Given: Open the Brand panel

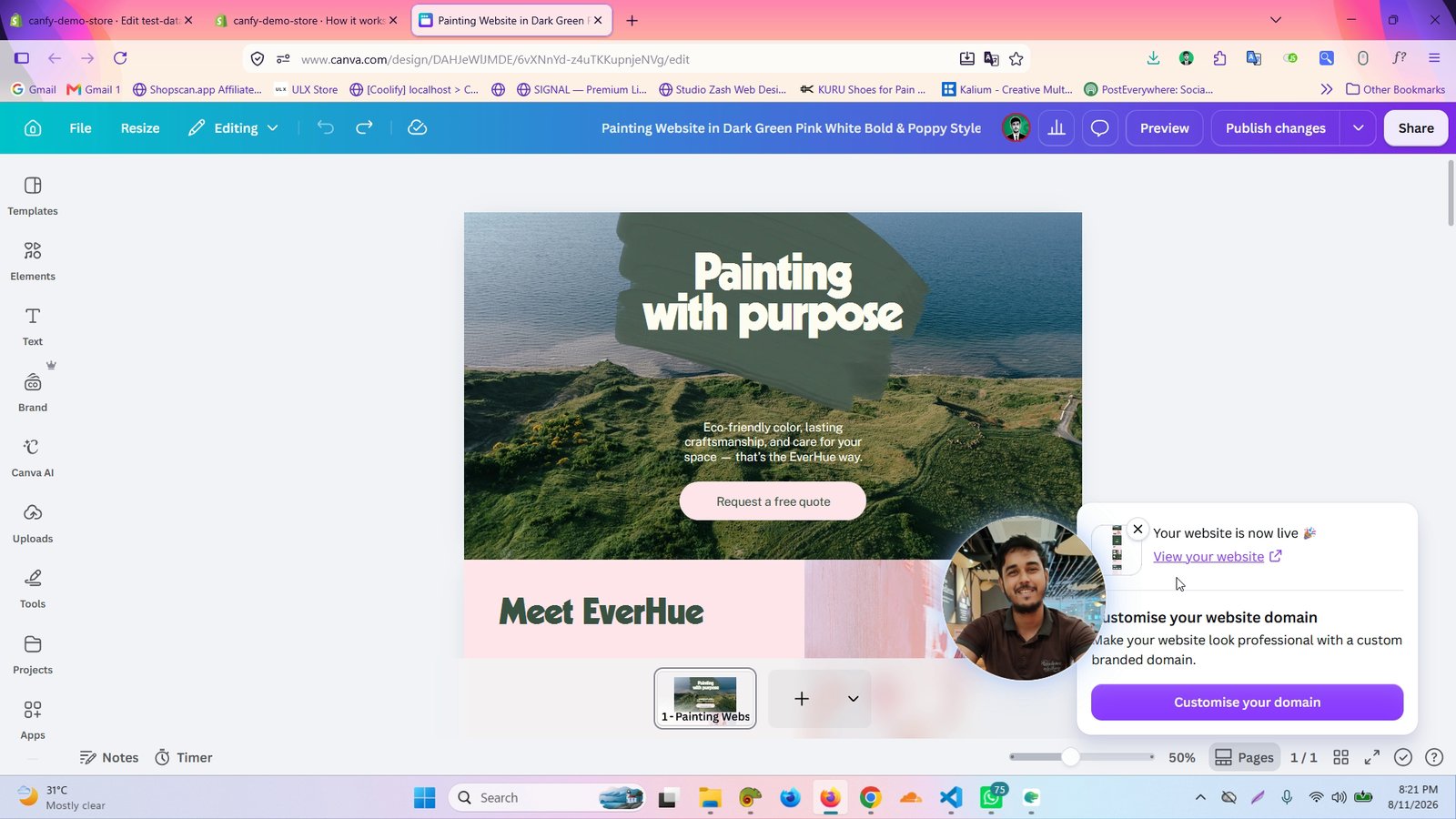Looking at the screenshot, I should tap(33, 392).
